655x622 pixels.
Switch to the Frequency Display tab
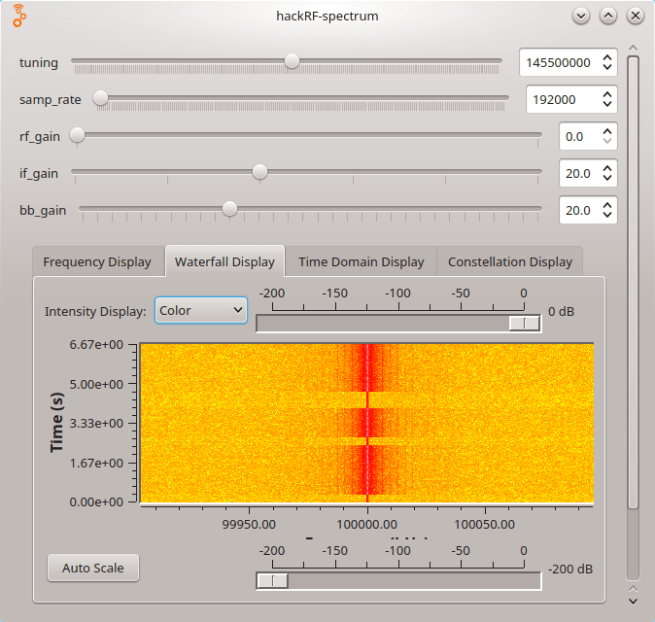pos(97,262)
